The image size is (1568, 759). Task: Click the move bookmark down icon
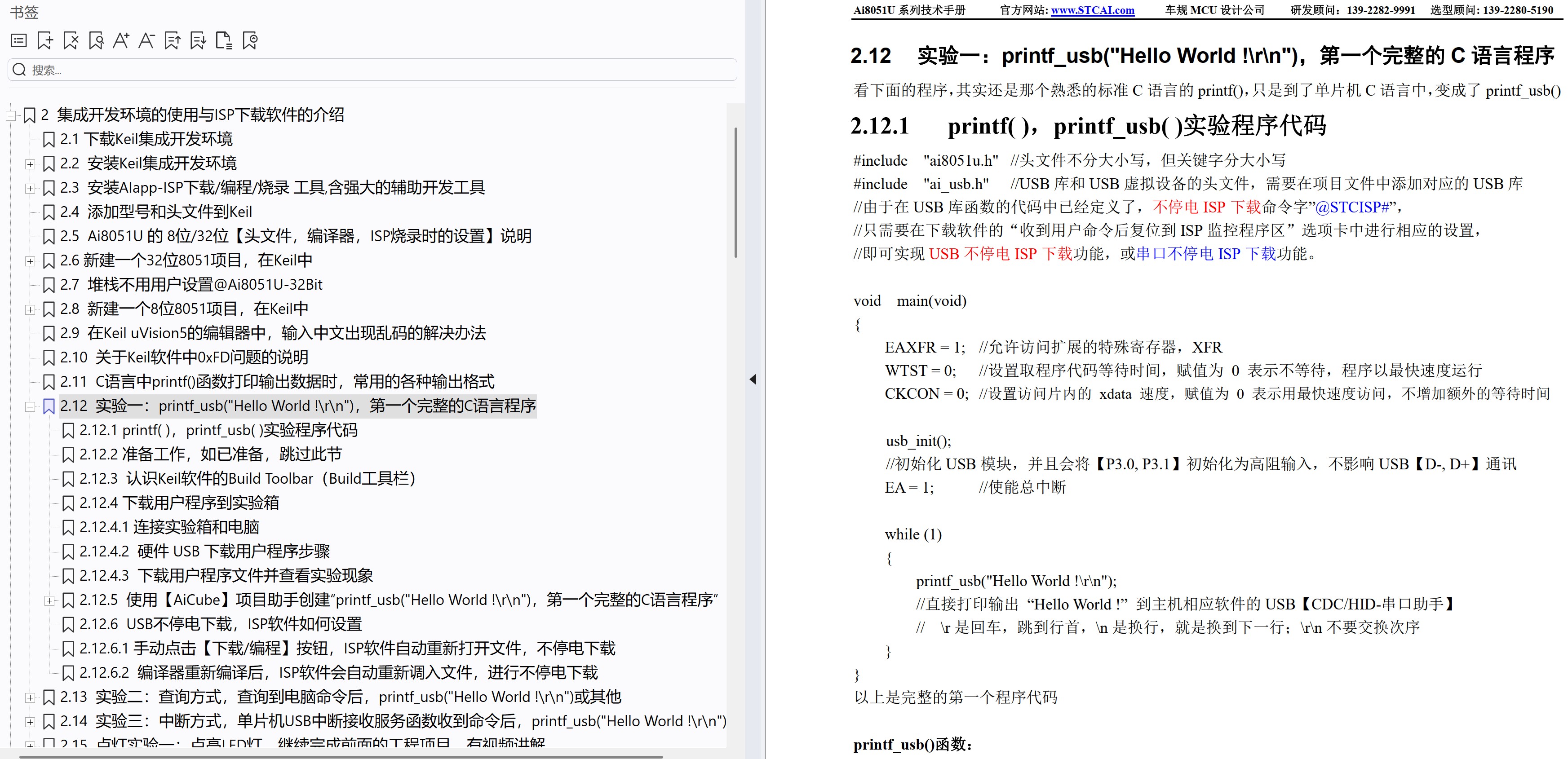199,41
